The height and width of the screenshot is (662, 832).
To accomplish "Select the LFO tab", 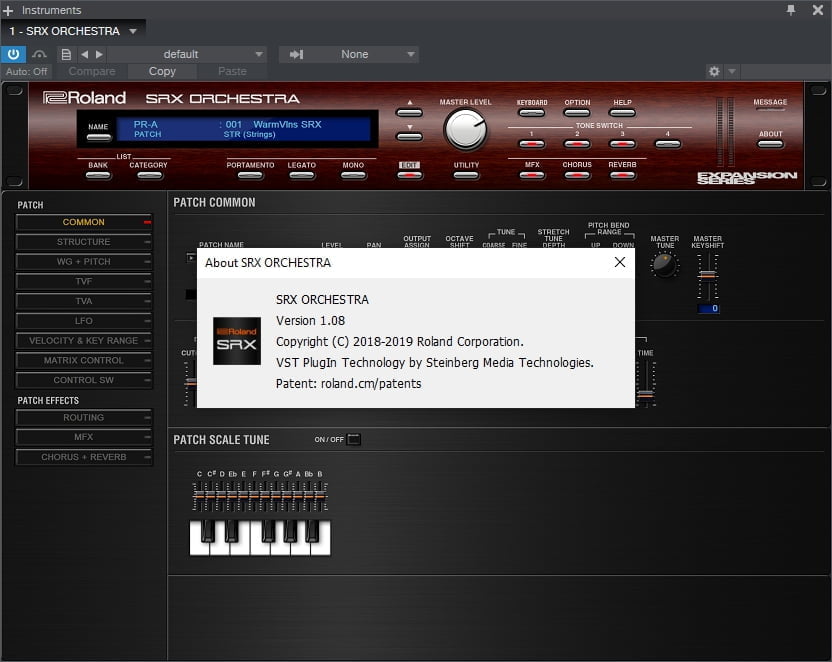I will [x=84, y=321].
